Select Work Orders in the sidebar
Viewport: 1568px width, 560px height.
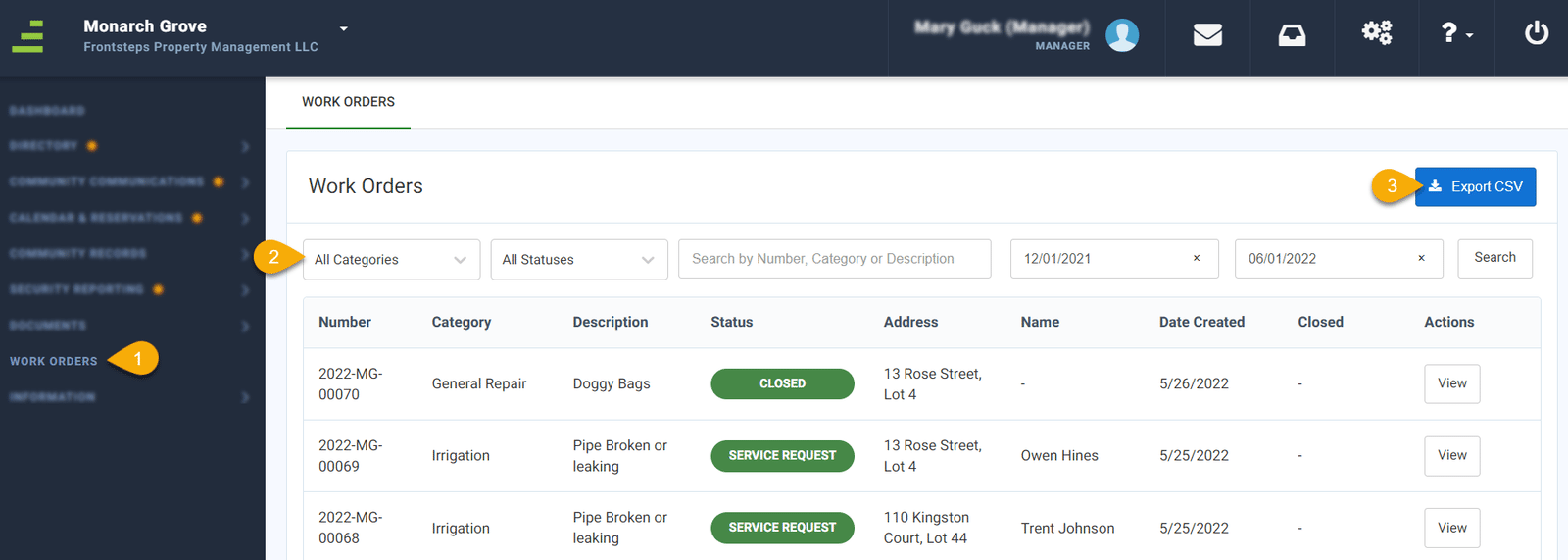[x=54, y=361]
